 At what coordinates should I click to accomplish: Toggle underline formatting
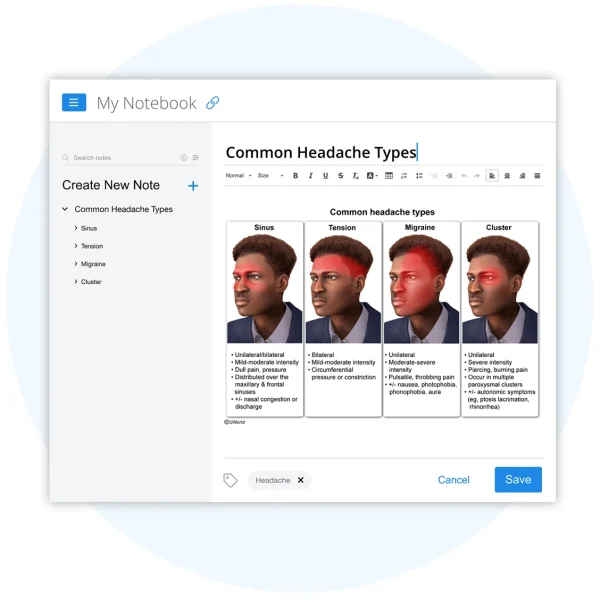[x=325, y=176]
